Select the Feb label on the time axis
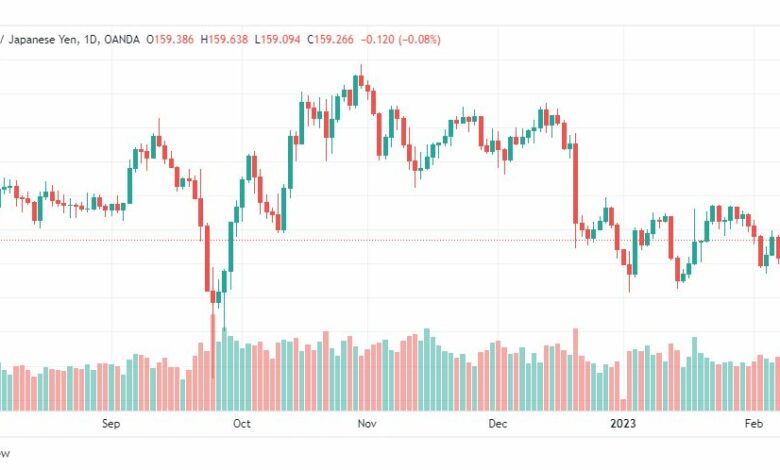The width and height of the screenshot is (780, 470). pos(754,424)
